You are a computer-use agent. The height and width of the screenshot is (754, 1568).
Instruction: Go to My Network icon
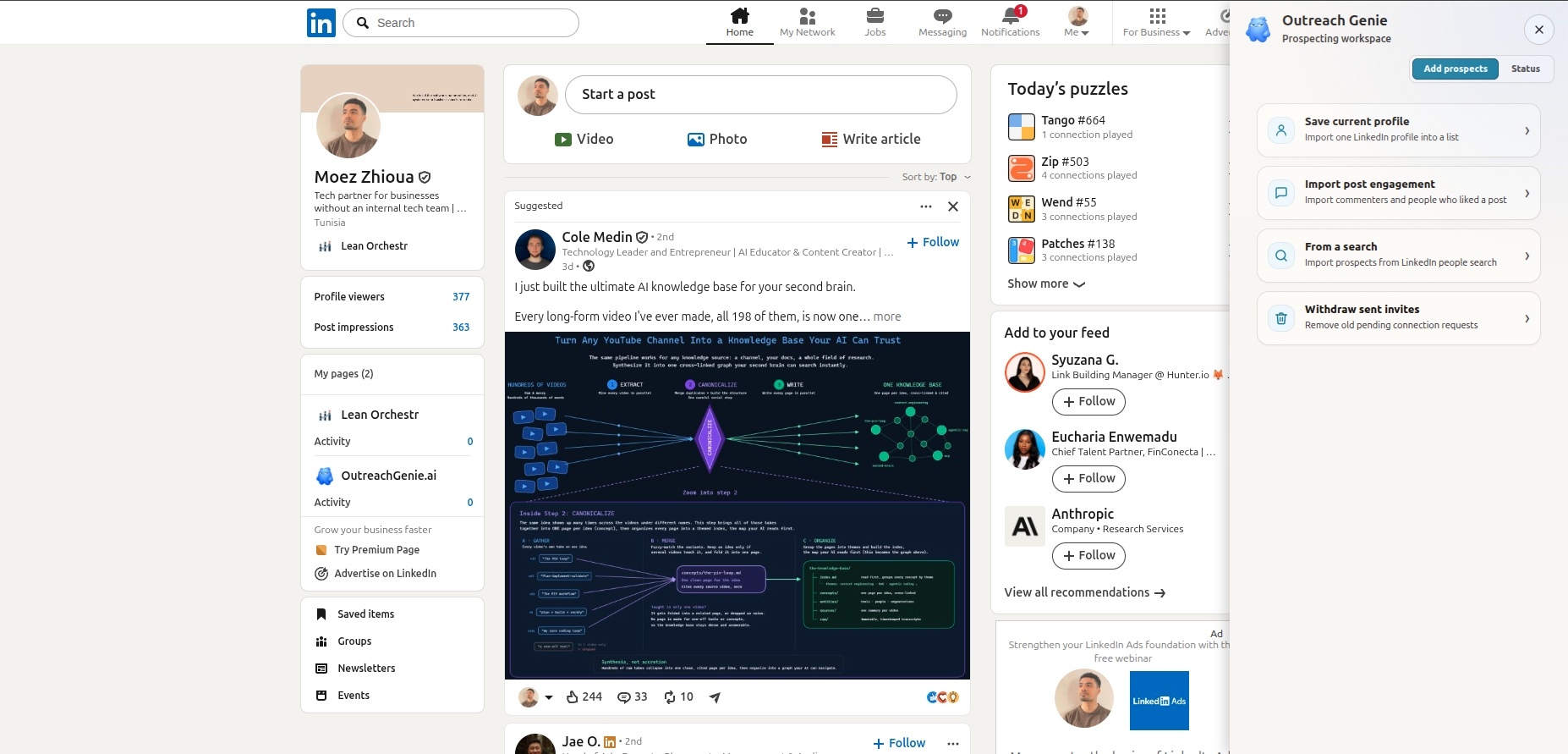[808, 15]
